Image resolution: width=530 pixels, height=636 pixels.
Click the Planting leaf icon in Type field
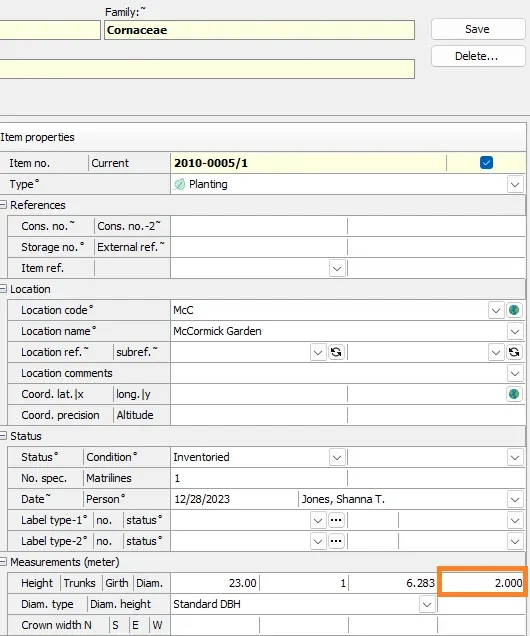coord(179,185)
